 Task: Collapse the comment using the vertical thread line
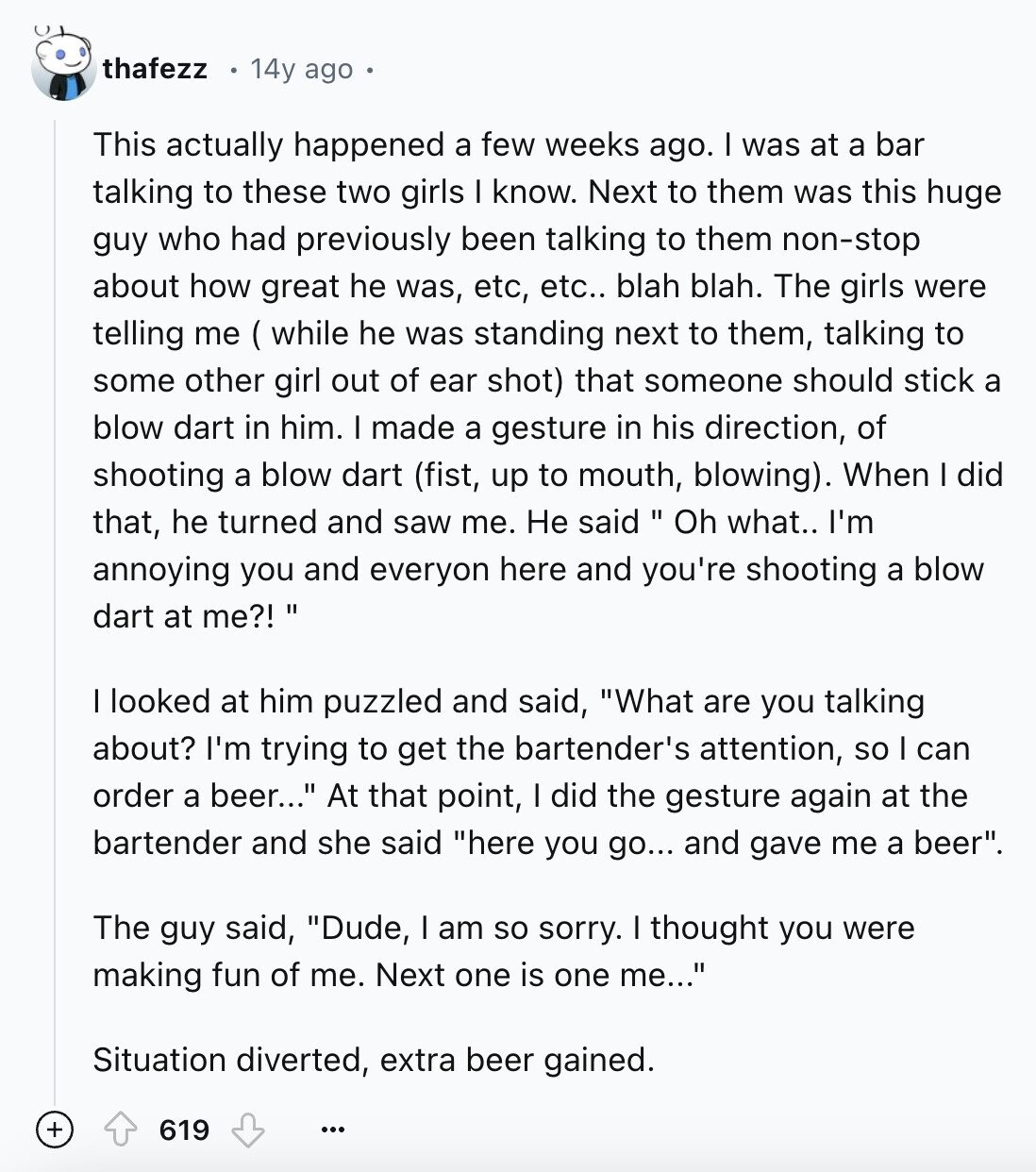pos(56,604)
